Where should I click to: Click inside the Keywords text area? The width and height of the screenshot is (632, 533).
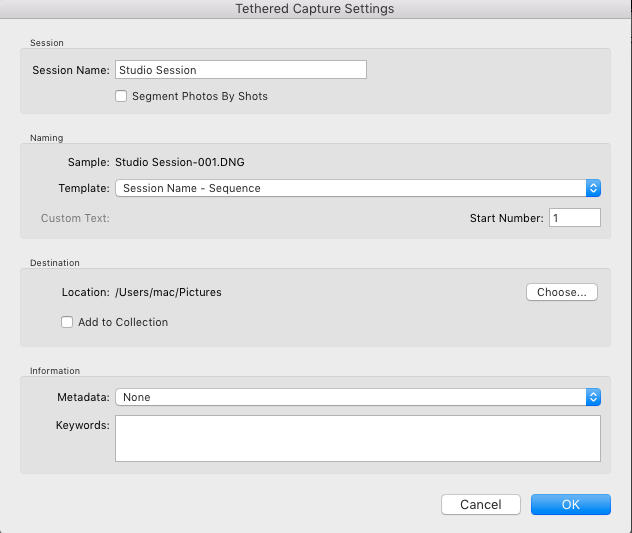click(358, 438)
